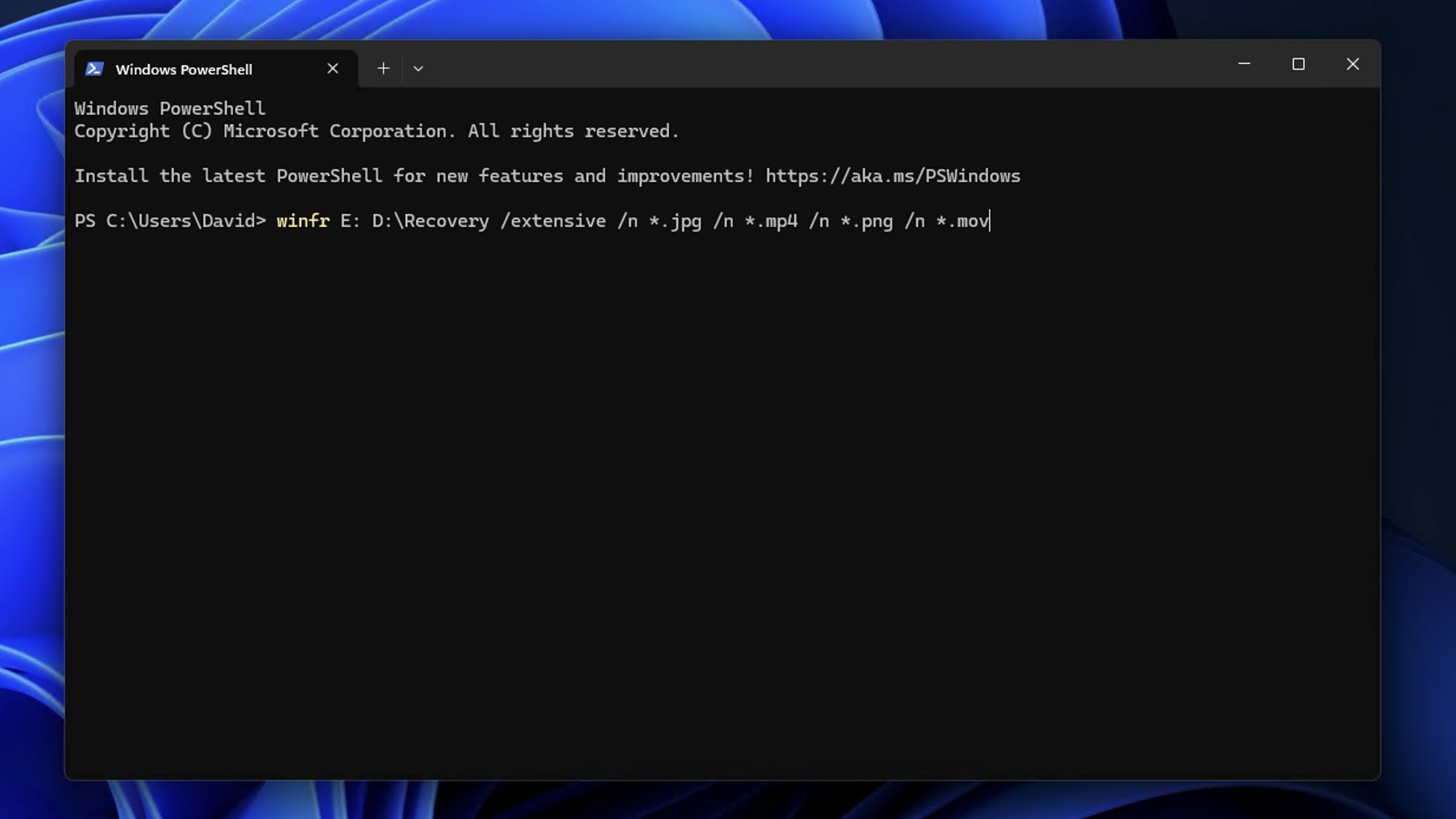Open the https://aka.ms/PSWindows link
The width and height of the screenshot is (1456, 819).
(892, 176)
